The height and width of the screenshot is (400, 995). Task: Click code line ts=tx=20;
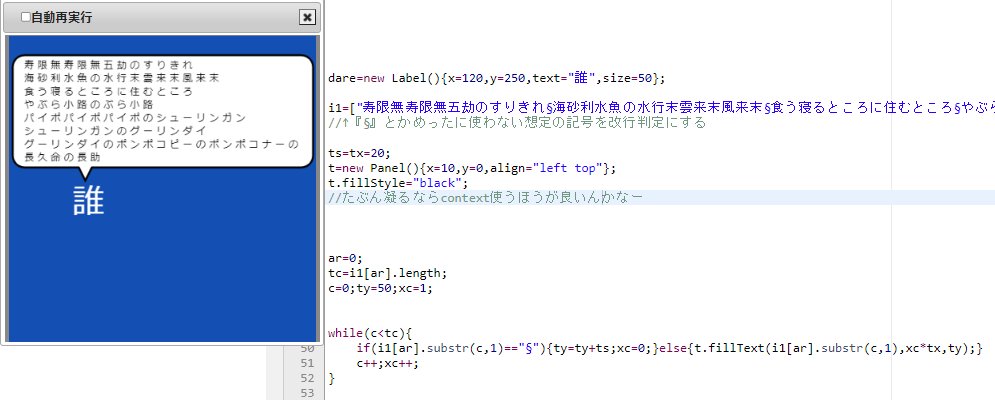(360, 153)
